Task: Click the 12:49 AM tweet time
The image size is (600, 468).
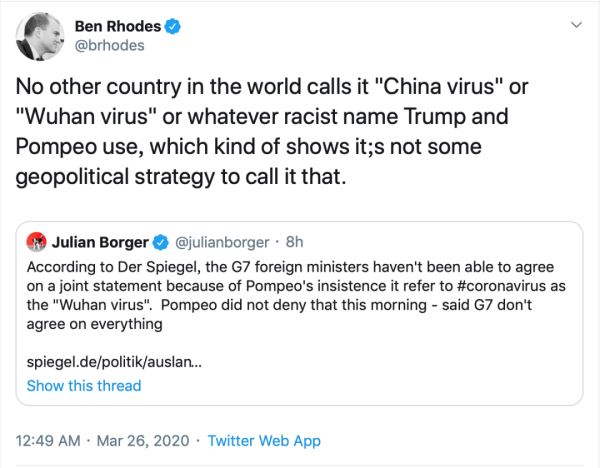Action: [47, 441]
